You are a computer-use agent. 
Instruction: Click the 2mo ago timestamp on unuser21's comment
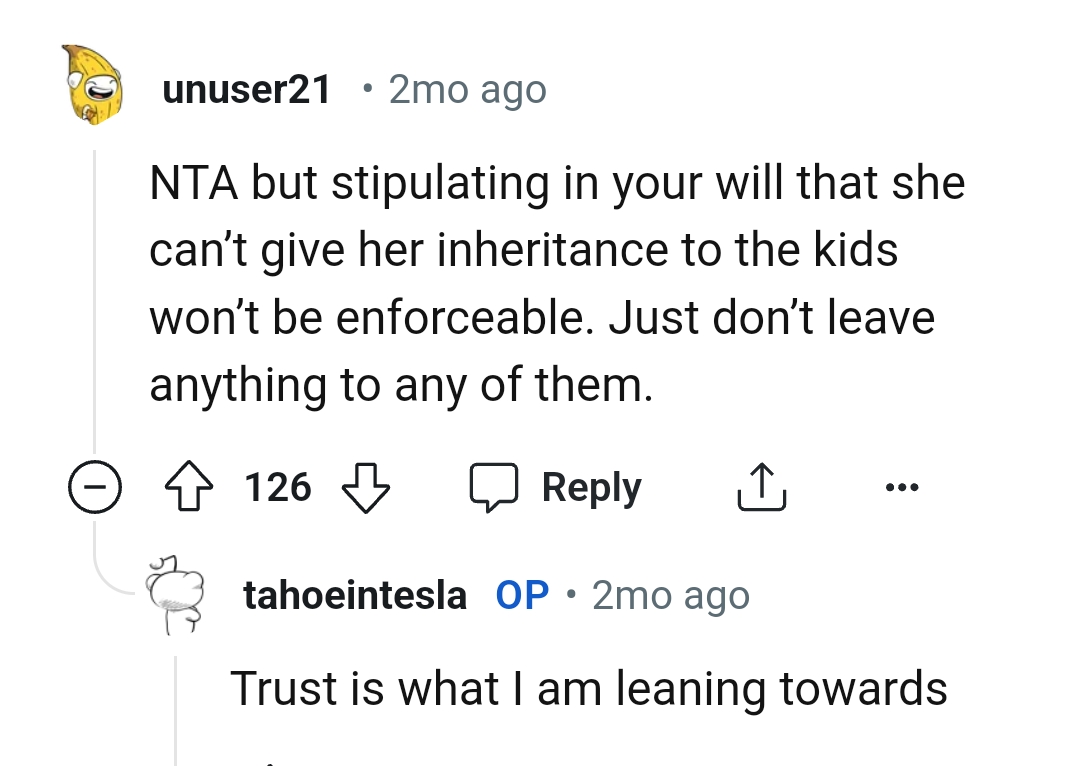(x=467, y=89)
